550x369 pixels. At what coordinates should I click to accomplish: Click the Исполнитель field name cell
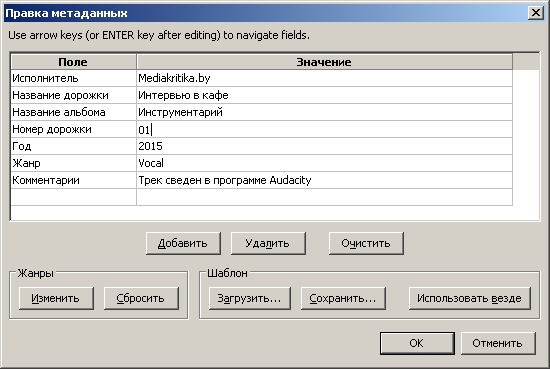(x=74, y=78)
